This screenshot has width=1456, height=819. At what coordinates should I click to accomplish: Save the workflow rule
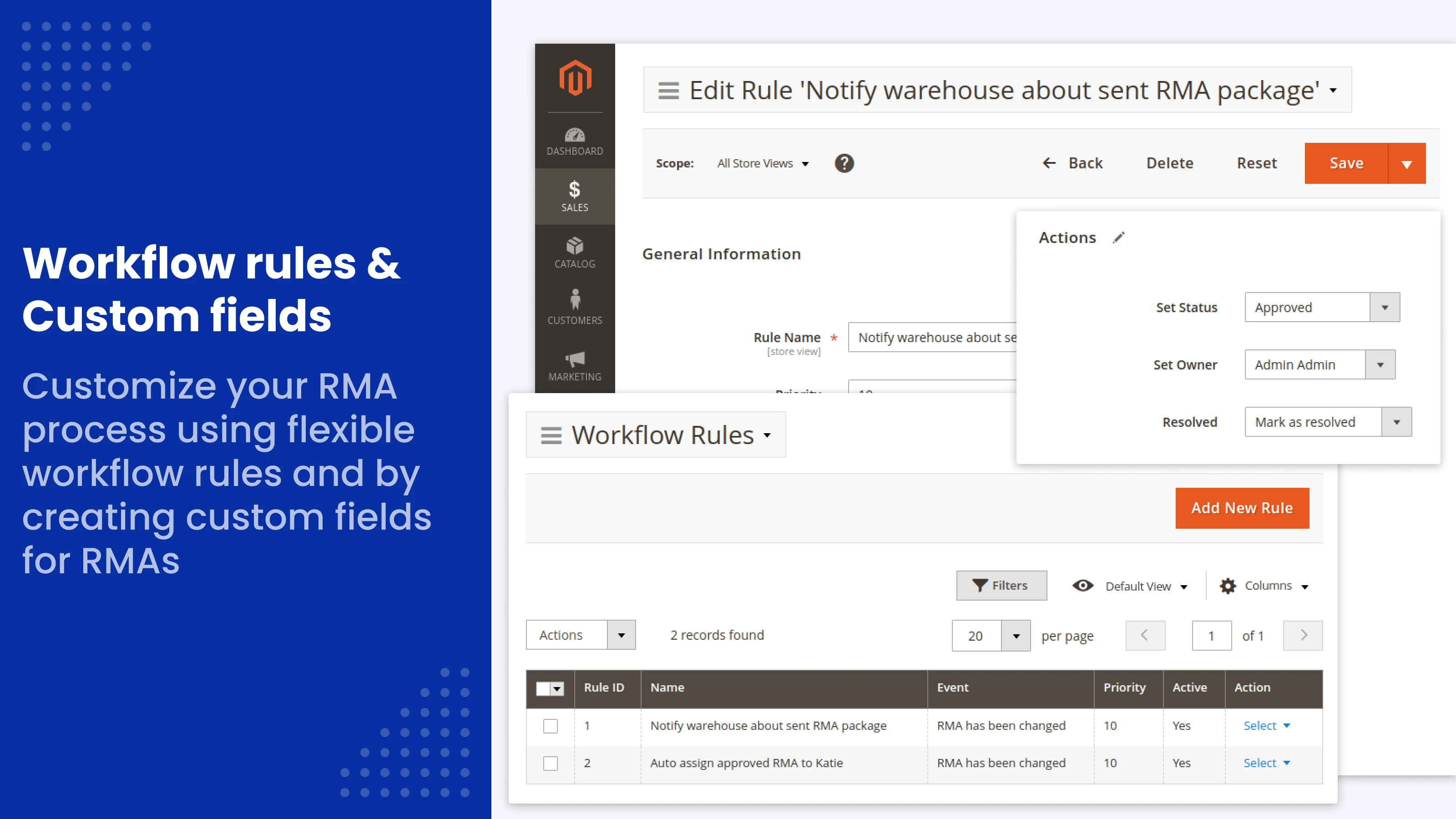pos(1346,163)
